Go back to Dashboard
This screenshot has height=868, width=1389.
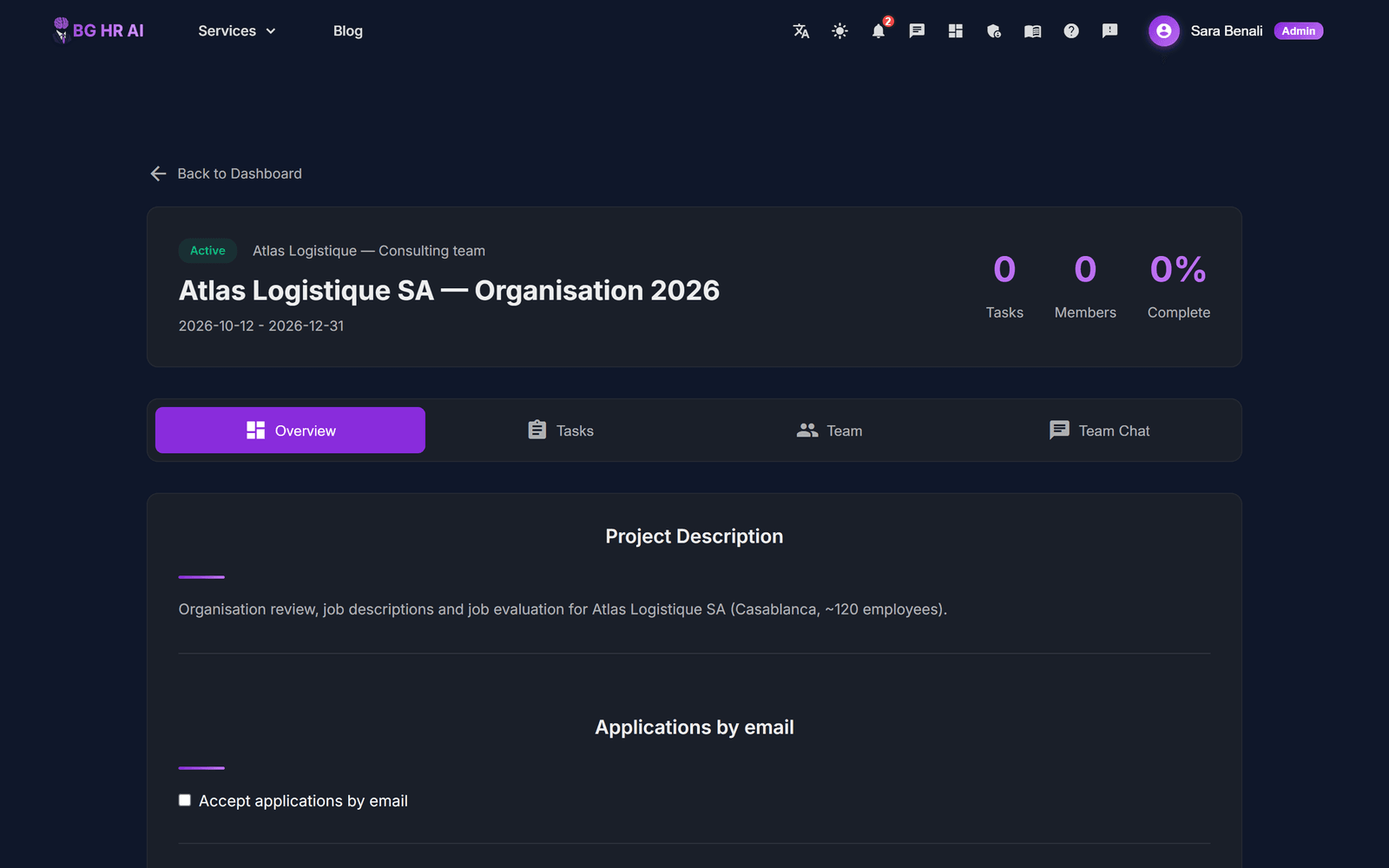(240, 174)
